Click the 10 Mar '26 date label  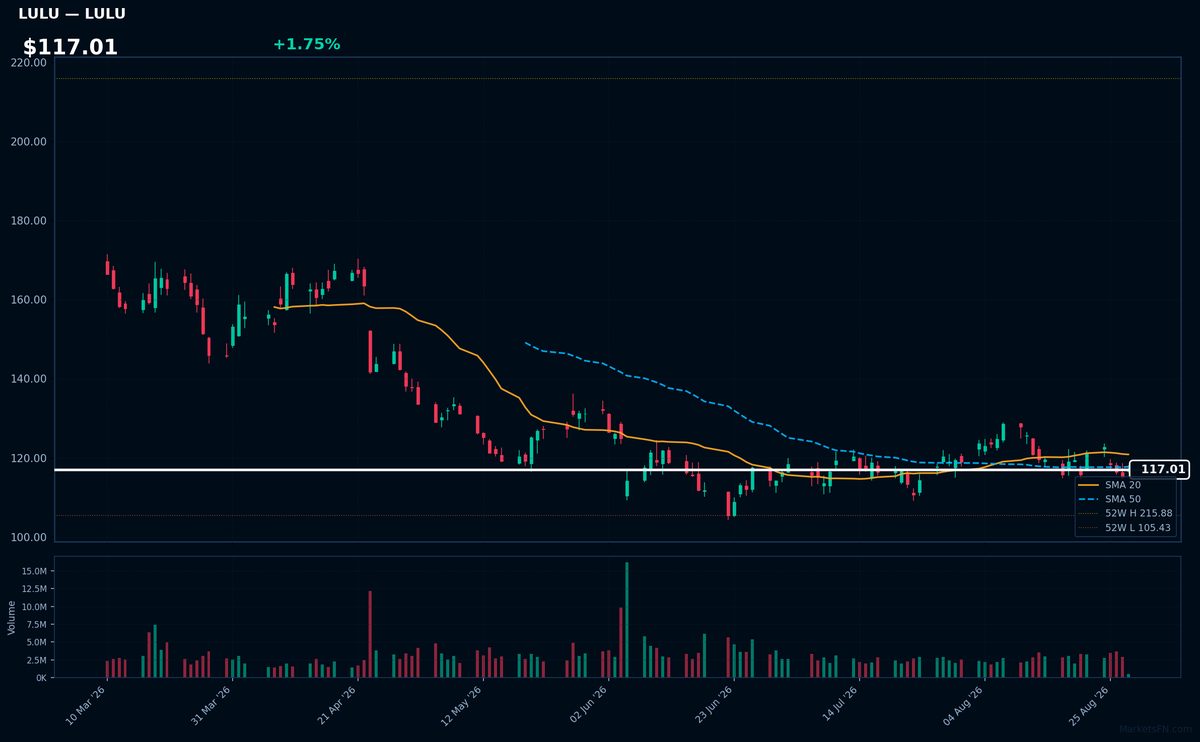tap(86, 704)
